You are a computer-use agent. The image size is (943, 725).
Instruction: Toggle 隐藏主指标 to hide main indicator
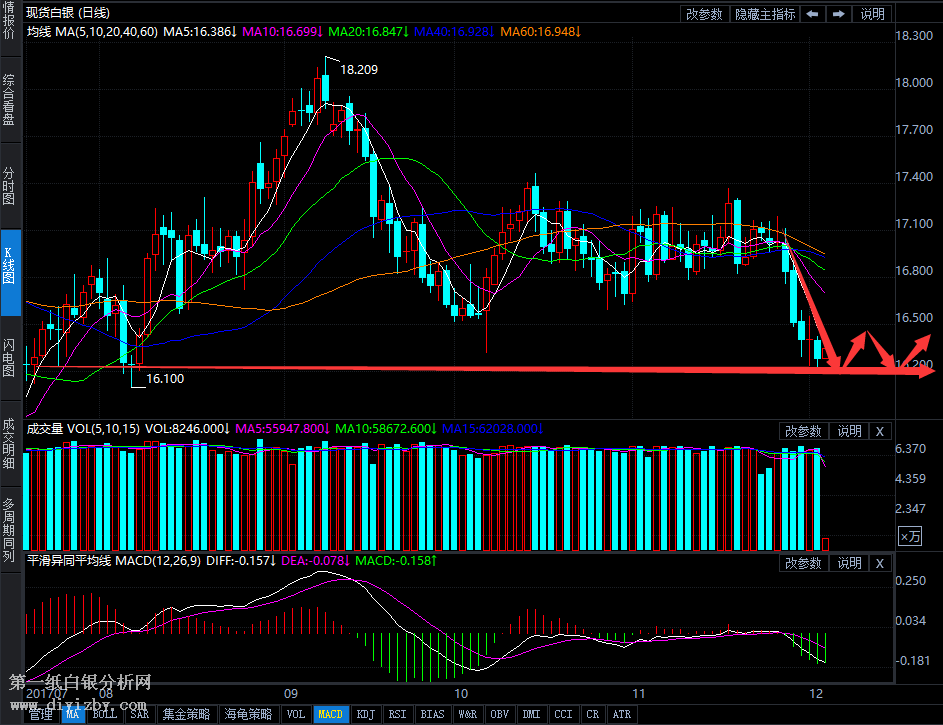tap(765, 14)
